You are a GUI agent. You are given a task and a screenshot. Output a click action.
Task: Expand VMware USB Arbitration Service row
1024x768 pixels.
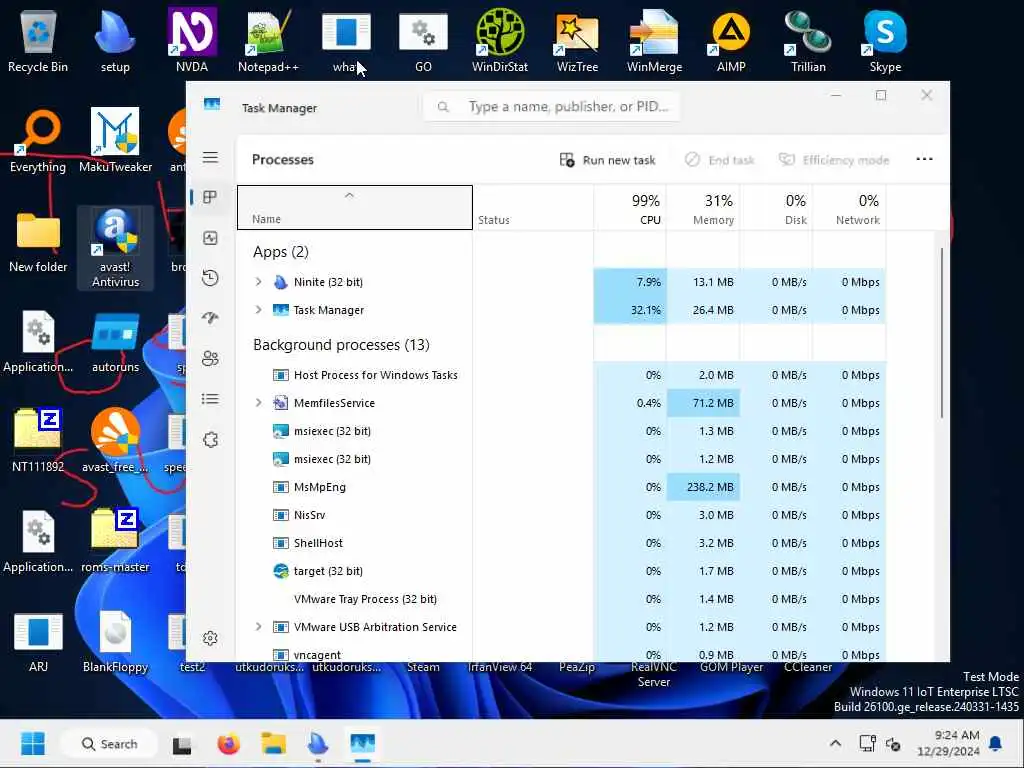(259, 627)
